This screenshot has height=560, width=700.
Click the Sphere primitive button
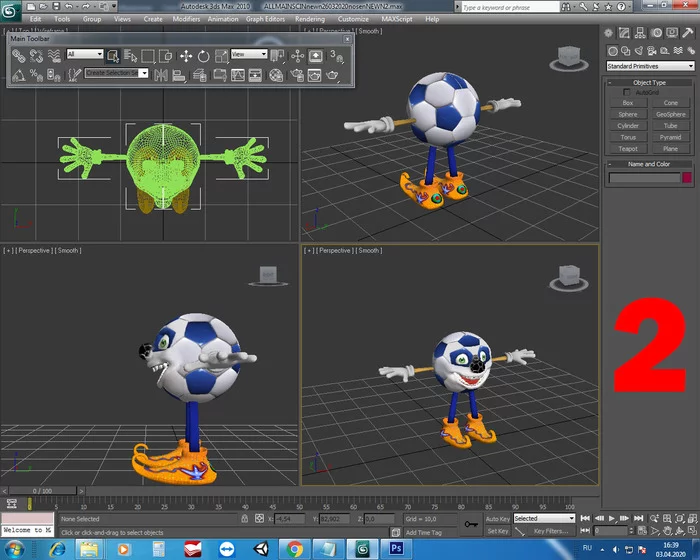point(628,114)
